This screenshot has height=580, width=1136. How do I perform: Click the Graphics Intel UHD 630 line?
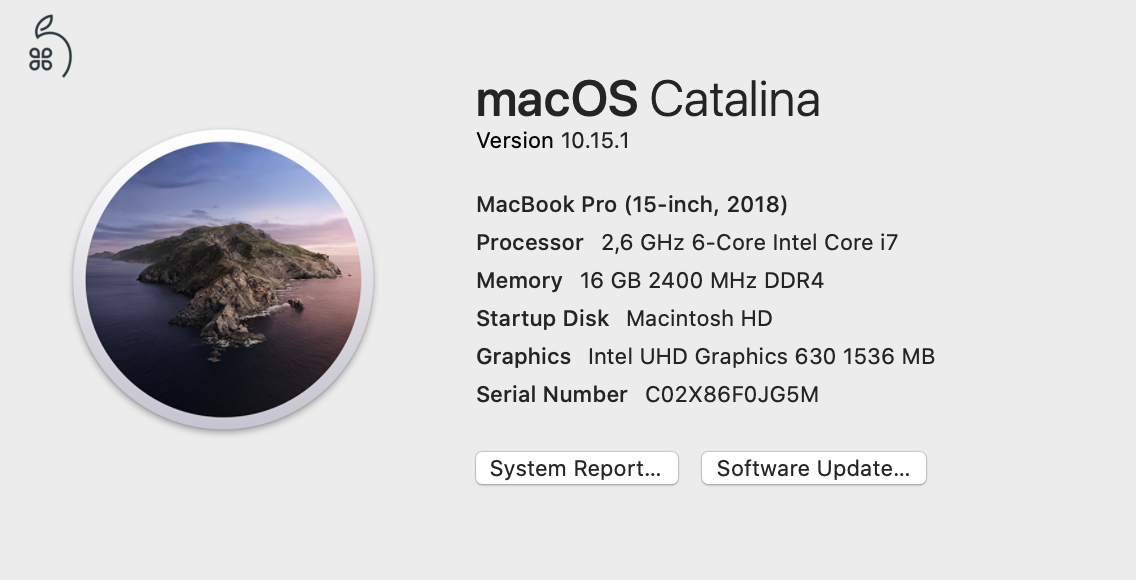coord(705,356)
